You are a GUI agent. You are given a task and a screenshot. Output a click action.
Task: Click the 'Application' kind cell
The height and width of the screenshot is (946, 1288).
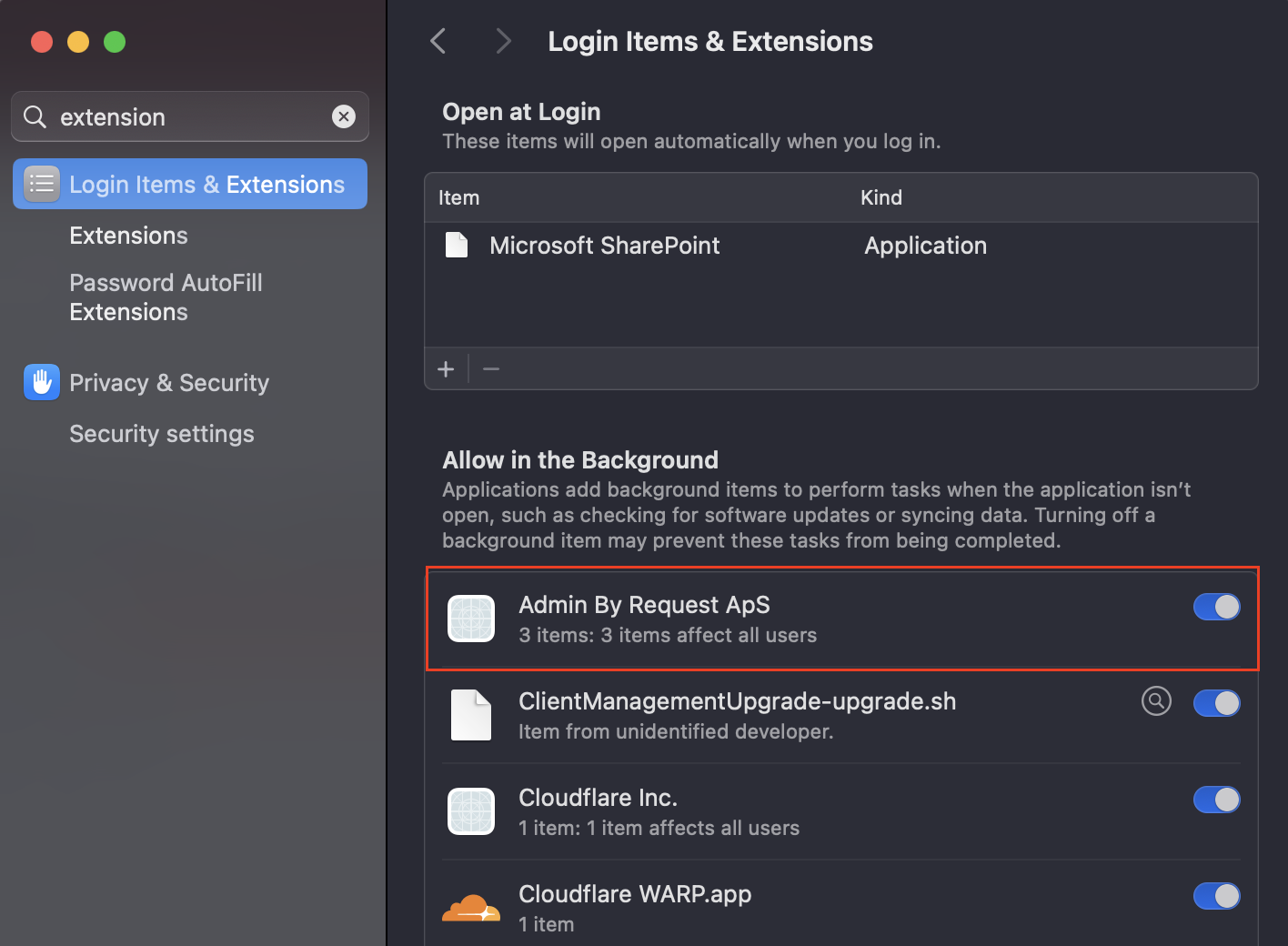[x=925, y=246]
